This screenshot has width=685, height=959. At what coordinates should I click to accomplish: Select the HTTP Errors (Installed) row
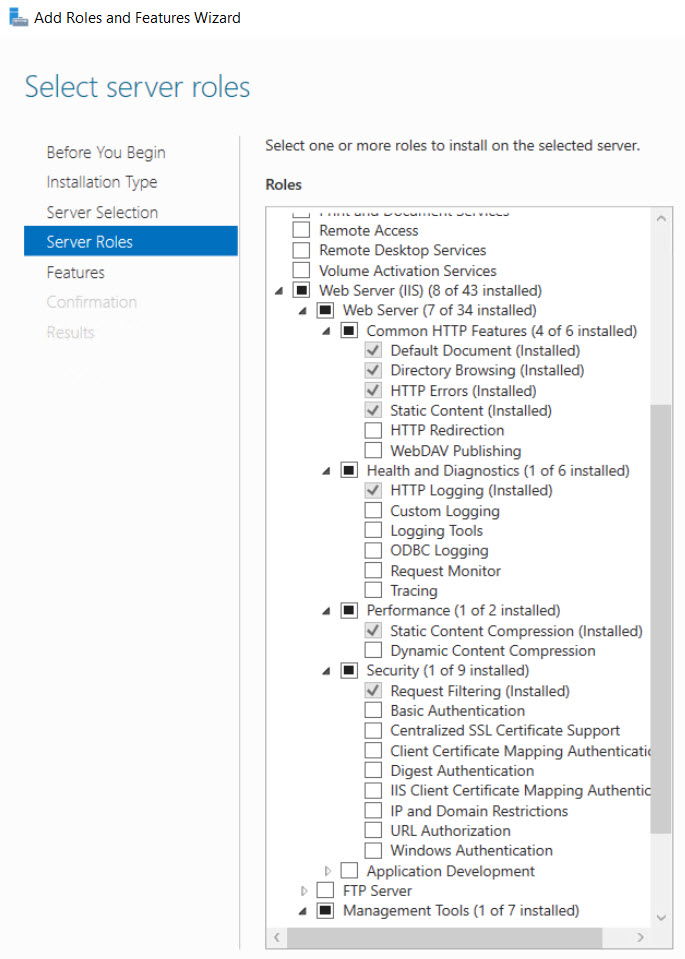463,390
